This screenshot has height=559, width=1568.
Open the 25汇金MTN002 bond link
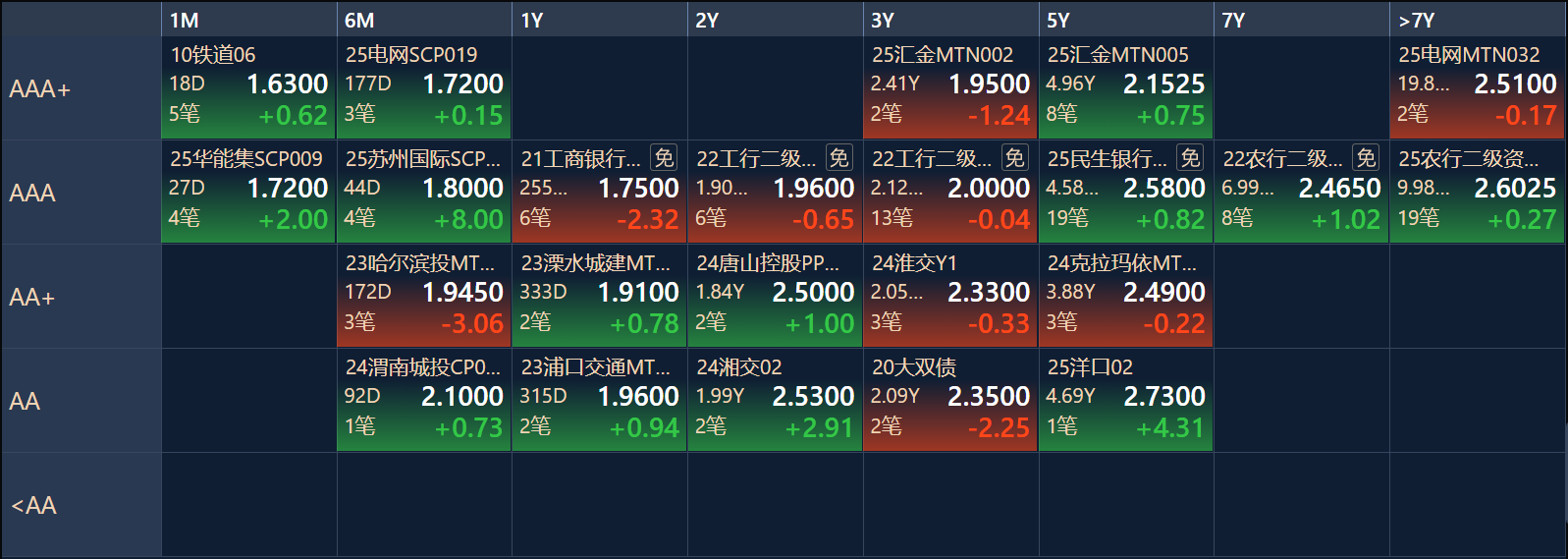coord(943,55)
